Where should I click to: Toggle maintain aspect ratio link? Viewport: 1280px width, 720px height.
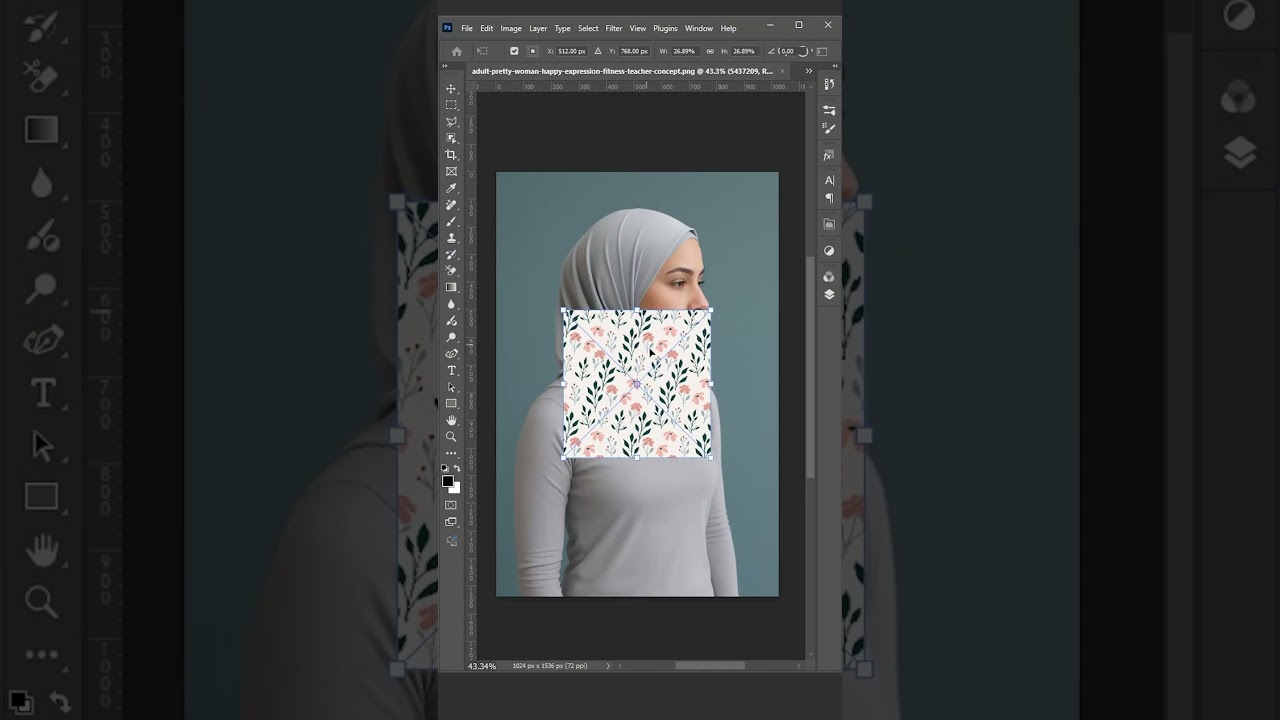(x=710, y=51)
